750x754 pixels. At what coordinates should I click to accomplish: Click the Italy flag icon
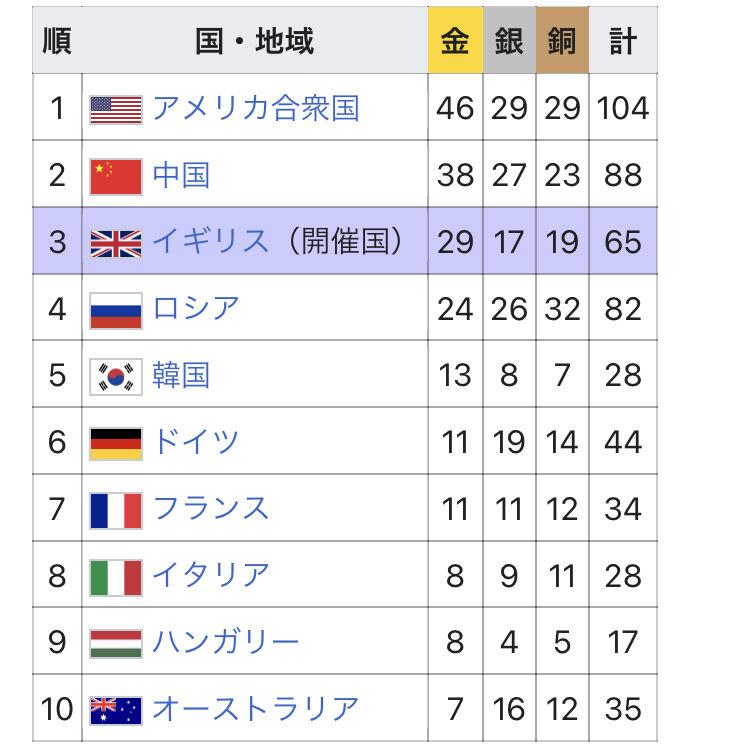[116, 576]
